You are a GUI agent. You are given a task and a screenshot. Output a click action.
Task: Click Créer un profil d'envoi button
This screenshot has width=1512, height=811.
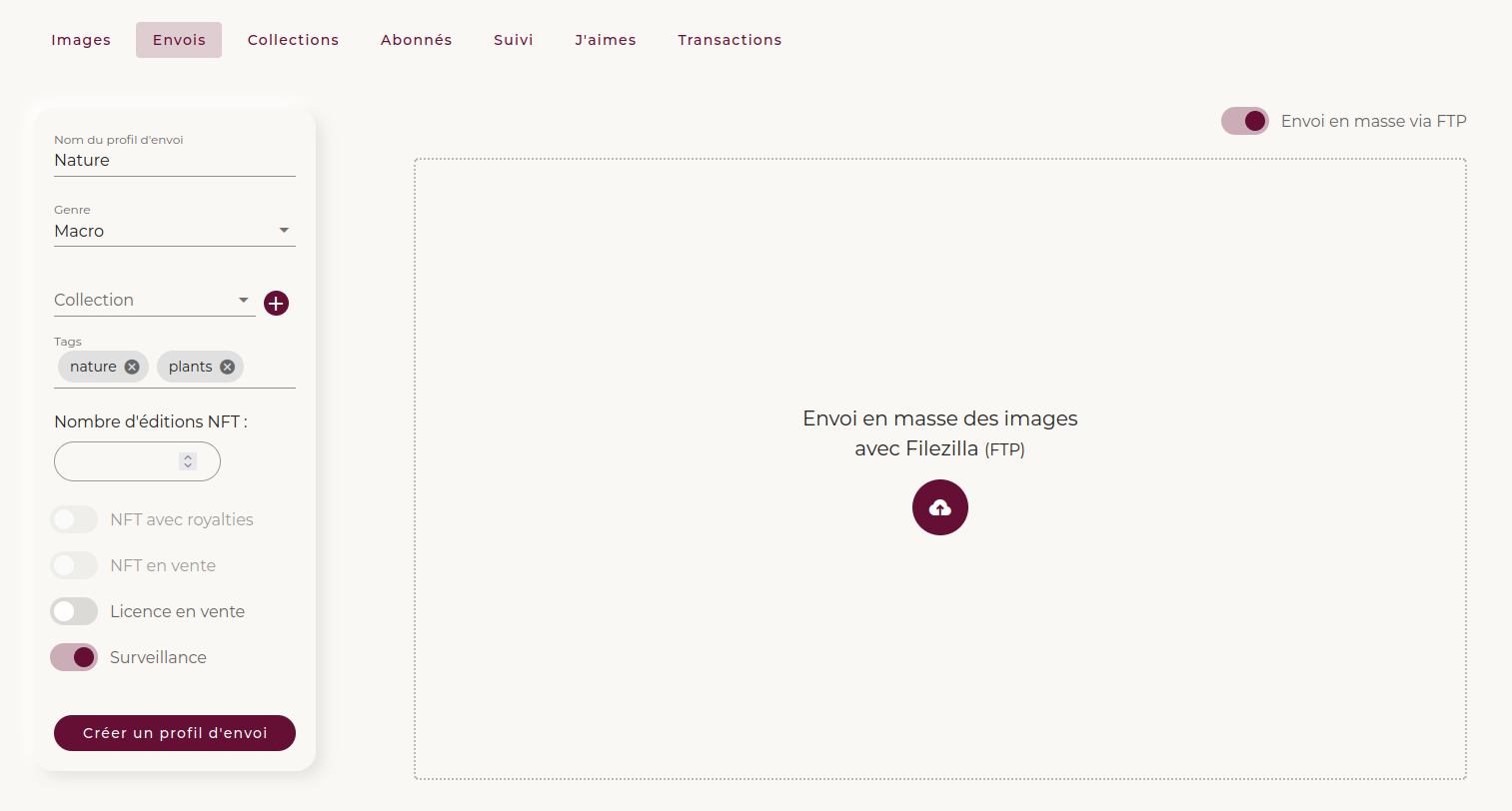click(175, 733)
